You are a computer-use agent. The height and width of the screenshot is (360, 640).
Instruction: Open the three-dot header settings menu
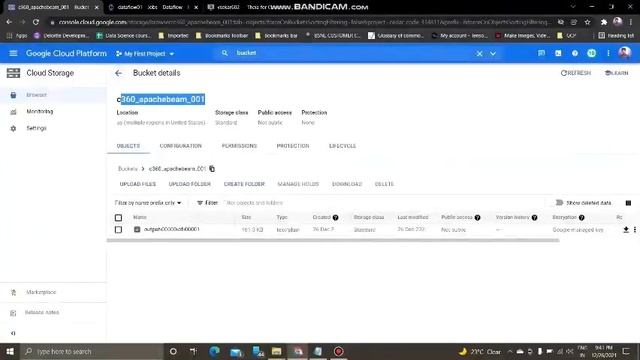tap(608, 53)
